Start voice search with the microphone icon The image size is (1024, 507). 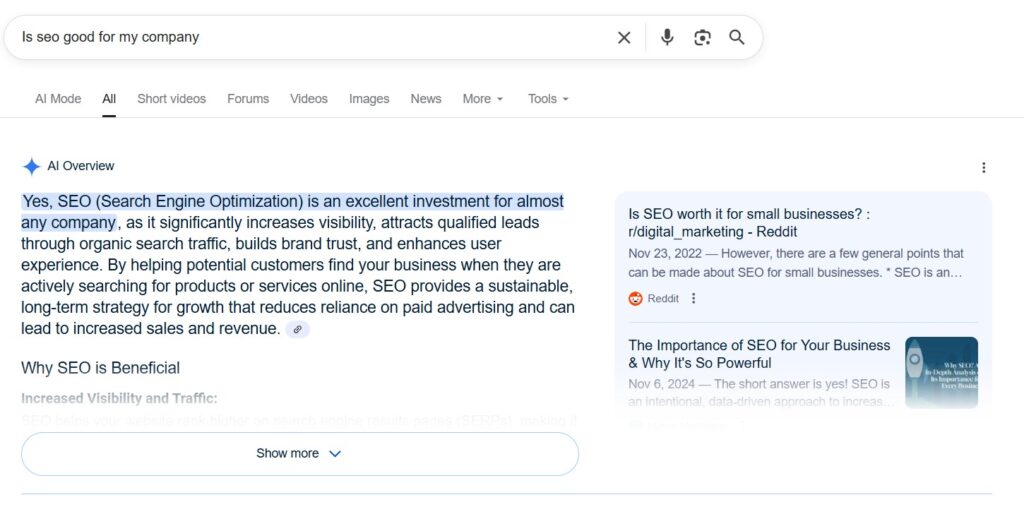667,37
